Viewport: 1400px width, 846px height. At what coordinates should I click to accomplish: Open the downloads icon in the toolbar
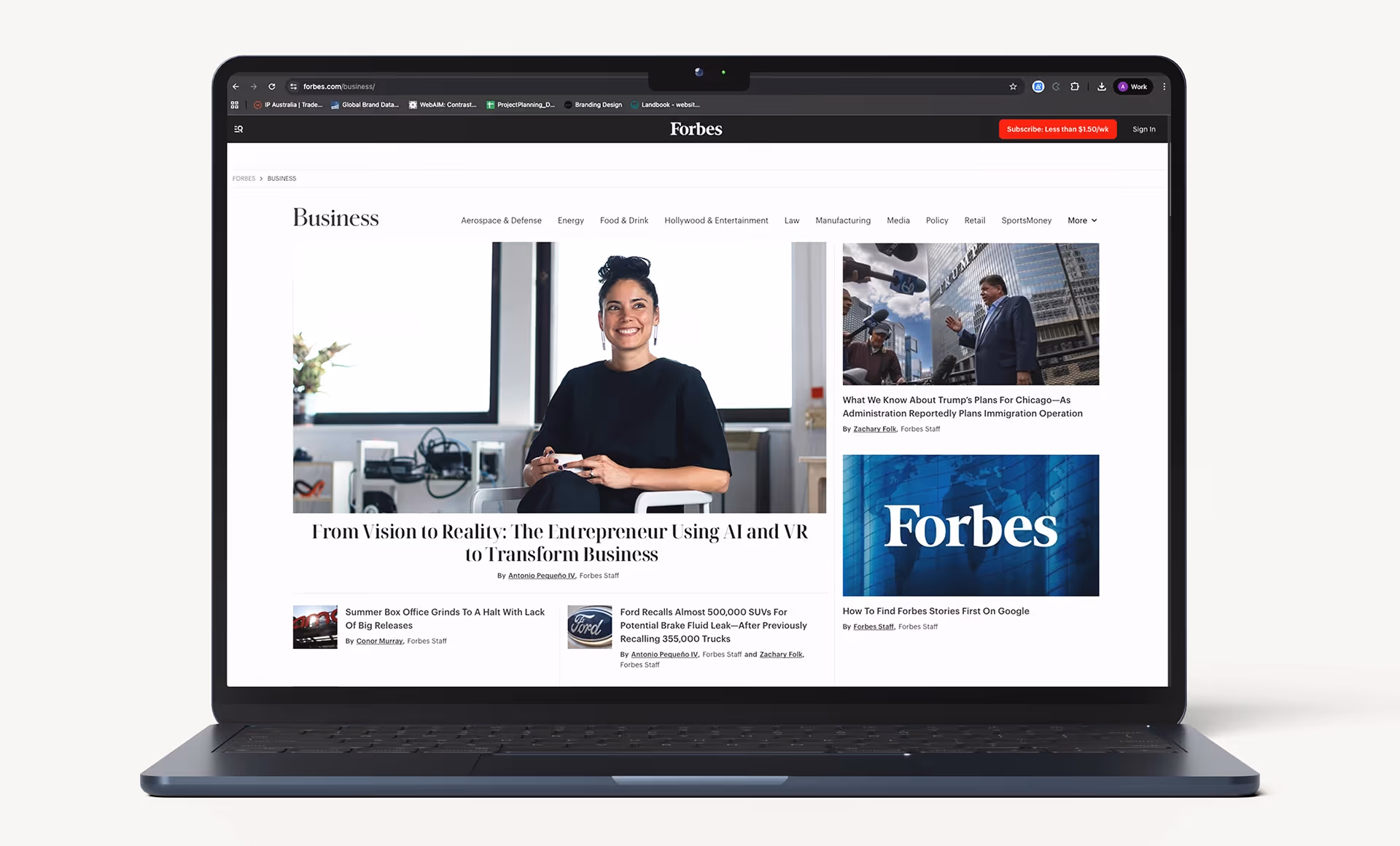coord(1102,86)
